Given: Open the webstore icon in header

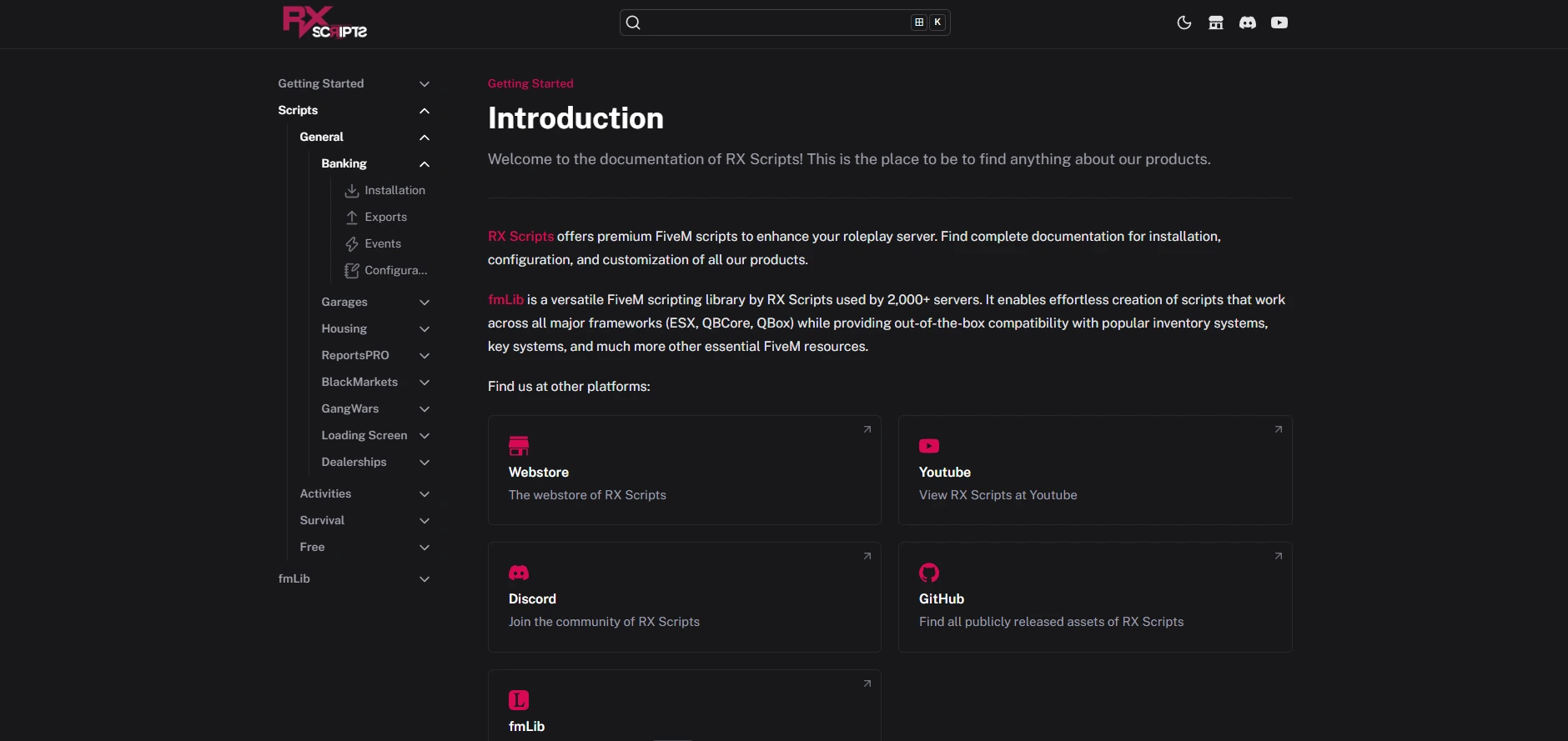Looking at the screenshot, I should [1216, 23].
